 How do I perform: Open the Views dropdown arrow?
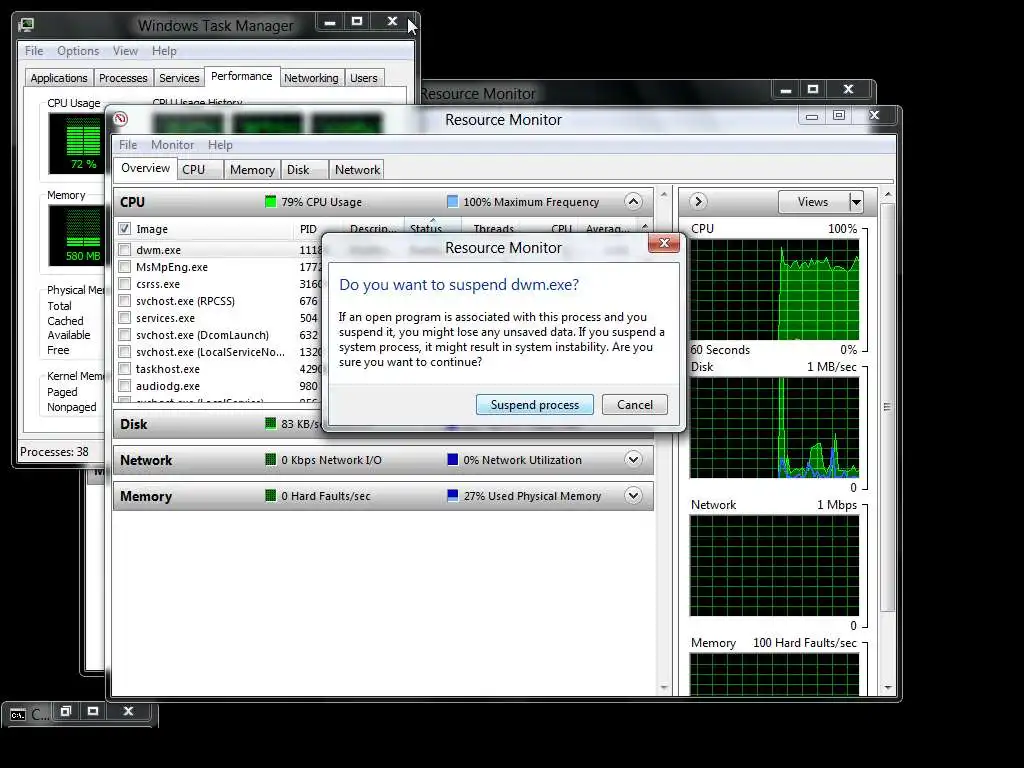coord(856,202)
